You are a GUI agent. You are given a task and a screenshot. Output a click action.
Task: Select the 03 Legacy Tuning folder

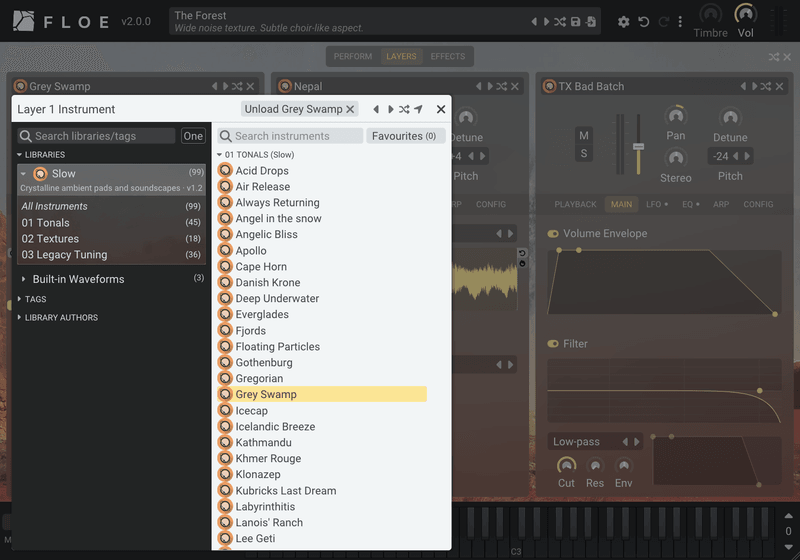tap(111, 254)
